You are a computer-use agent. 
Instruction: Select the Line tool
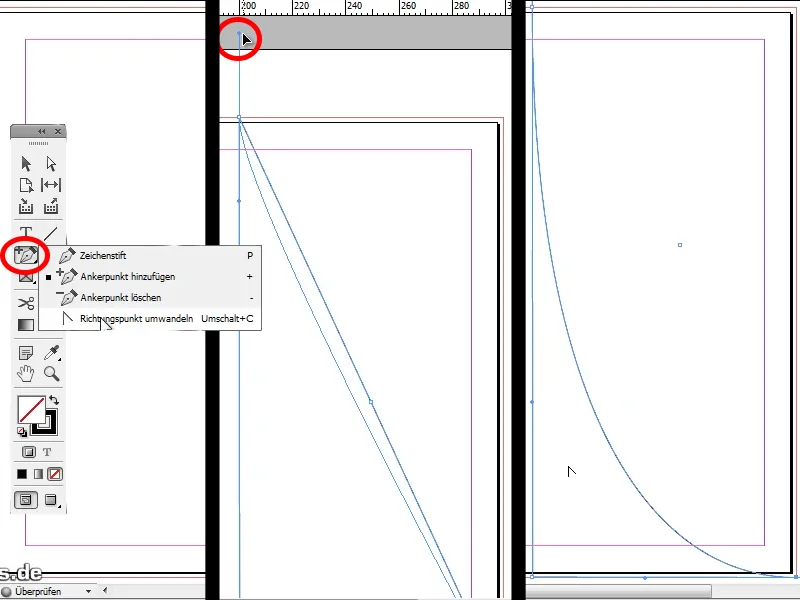(x=51, y=234)
